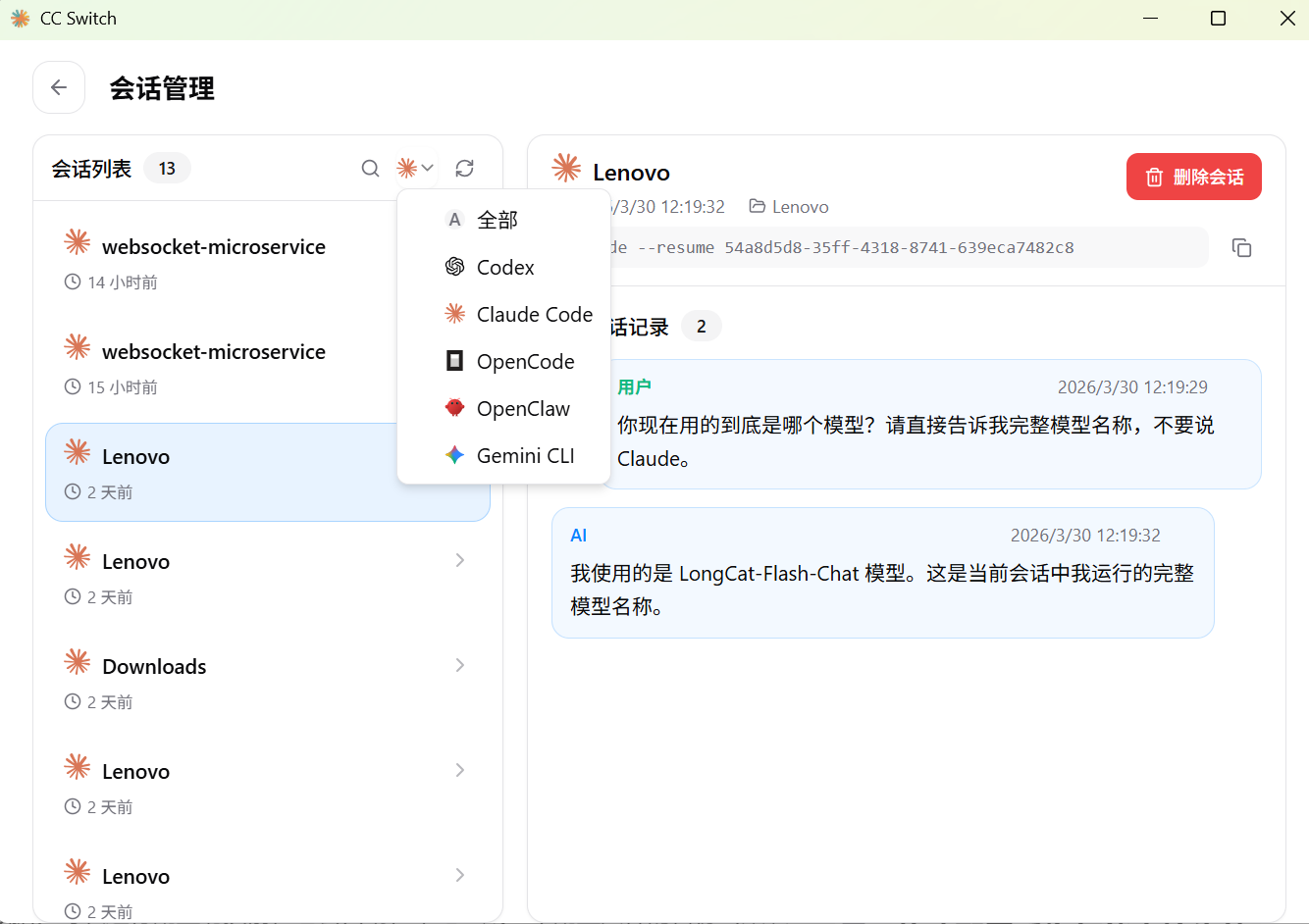Viewport: 1309px width, 924px height.
Task: Maximize the CC Switch window
Action: tap(1218, 19)
